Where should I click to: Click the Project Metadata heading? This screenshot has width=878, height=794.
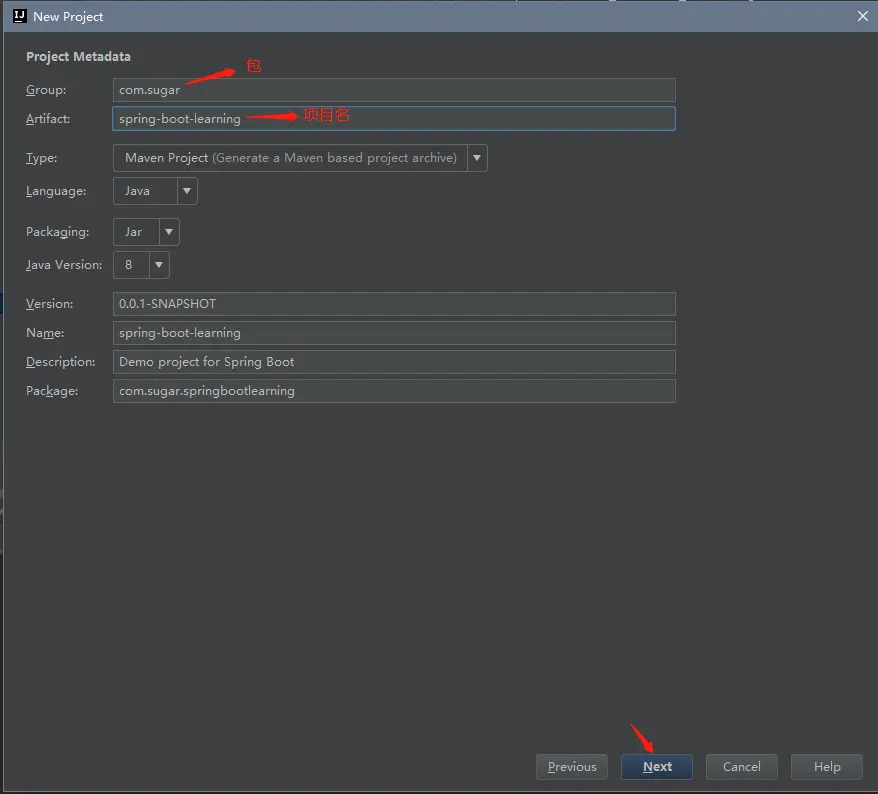[78, 57]
